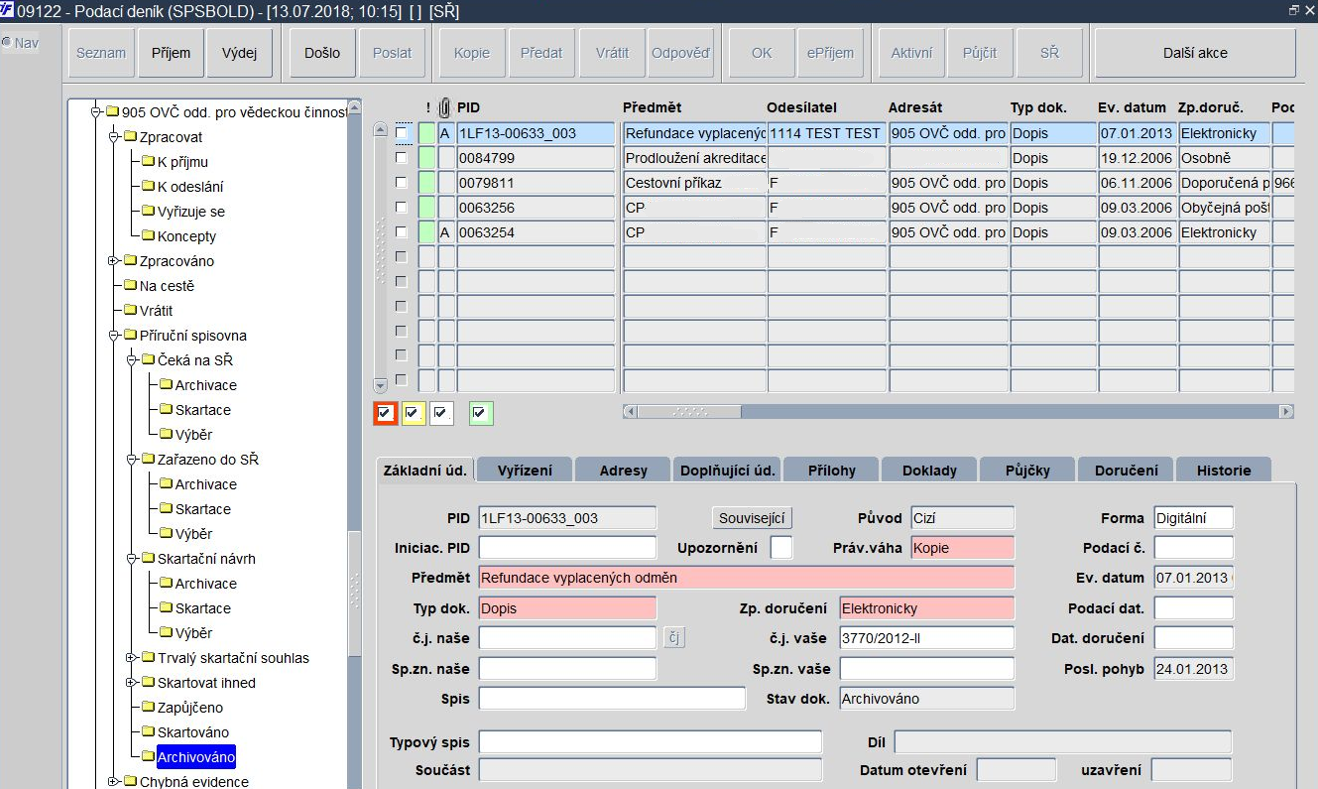
Task: Click the Koncepty folder icon
Action: [148, 236]
